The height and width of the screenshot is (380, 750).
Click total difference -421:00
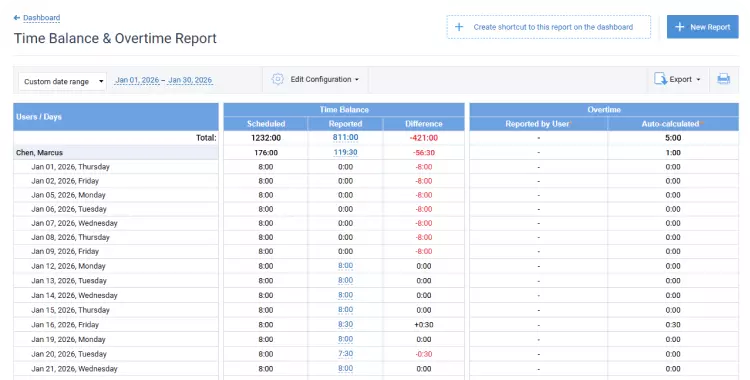(424, 138)
